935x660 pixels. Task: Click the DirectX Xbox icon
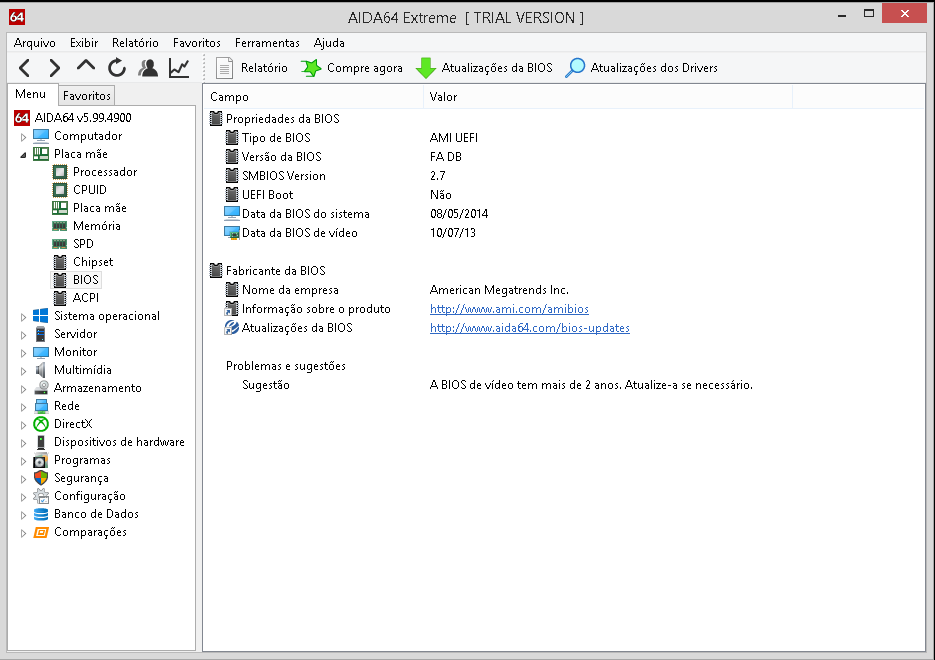[41, 424]
